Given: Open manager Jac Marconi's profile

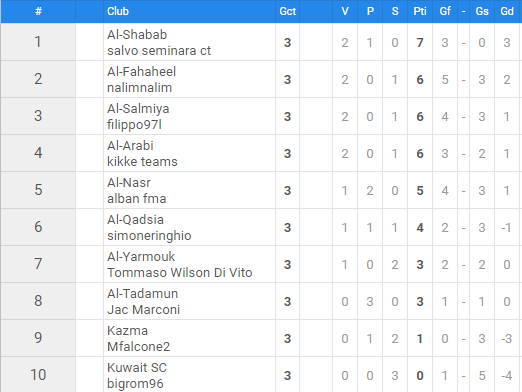Looking at the screenshot, I should click(x=143, y=310).
